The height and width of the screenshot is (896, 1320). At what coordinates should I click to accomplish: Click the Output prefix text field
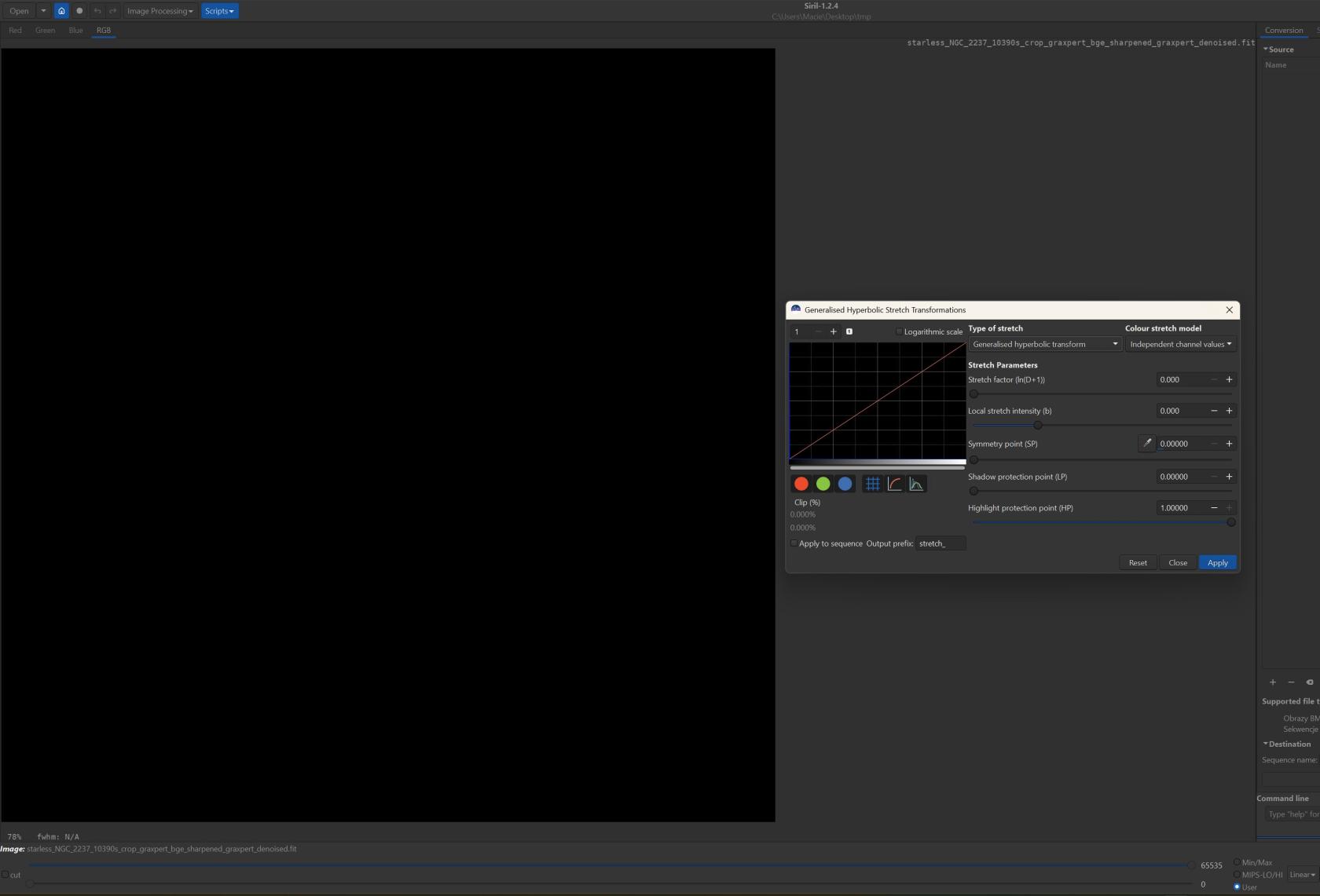coord(940,543)
